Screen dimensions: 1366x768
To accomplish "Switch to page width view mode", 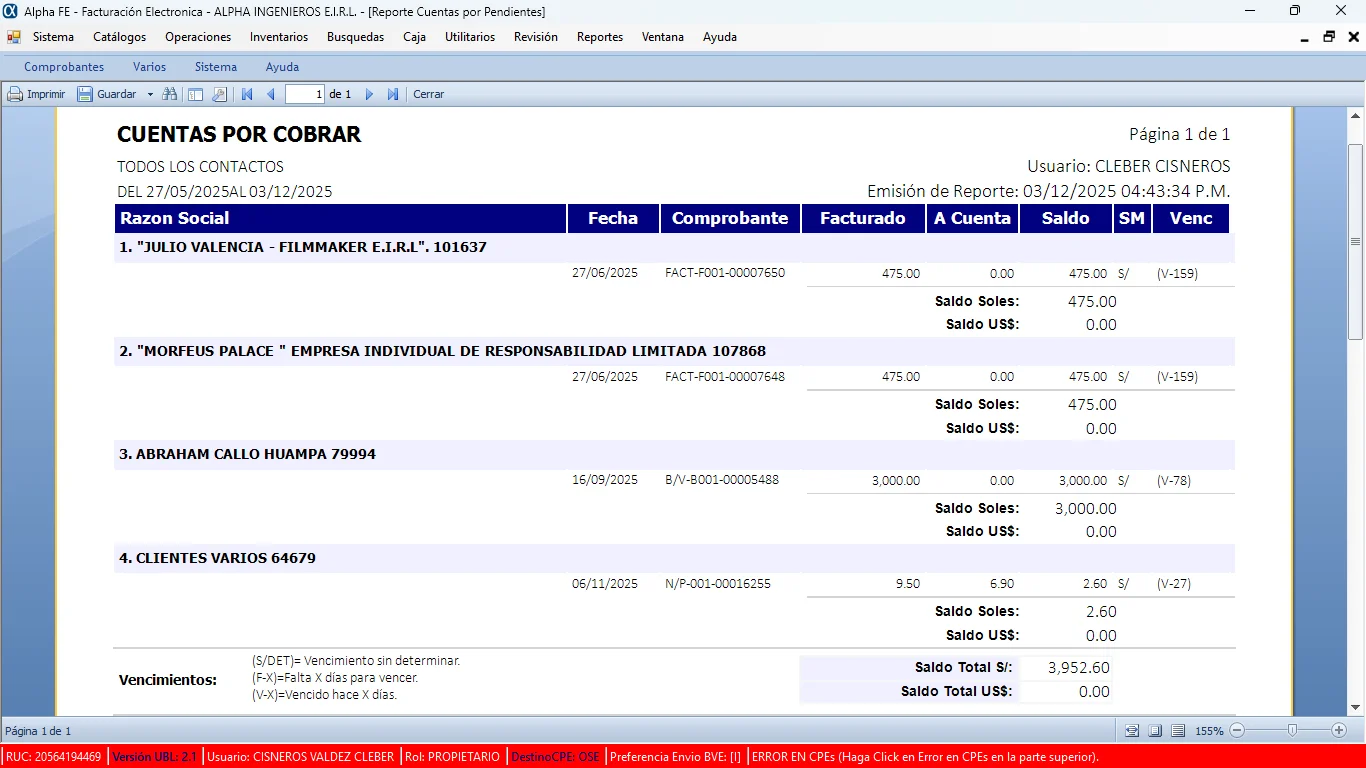I will 1131,731.
